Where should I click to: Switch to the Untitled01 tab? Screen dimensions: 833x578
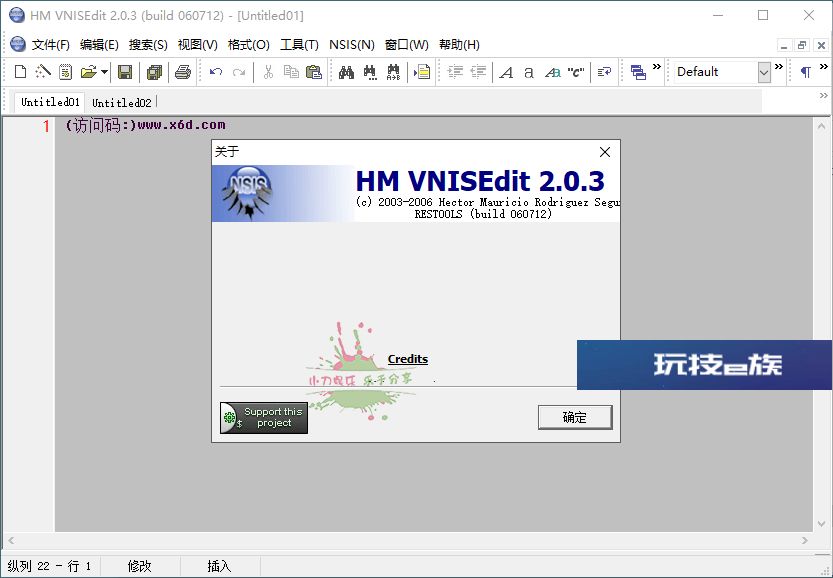click(x=50, y=102)
